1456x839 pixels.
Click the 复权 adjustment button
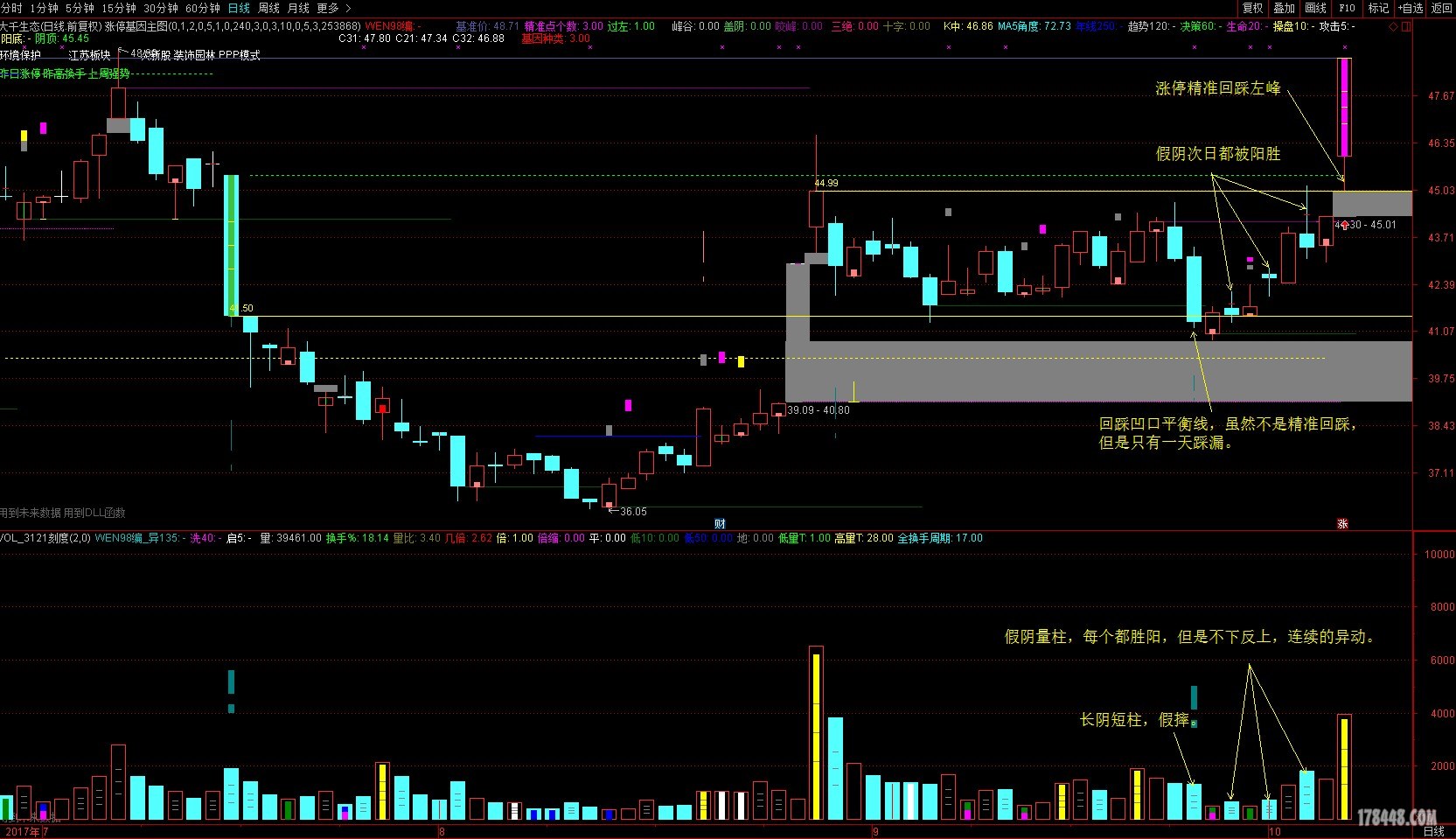click(1253, 8)
